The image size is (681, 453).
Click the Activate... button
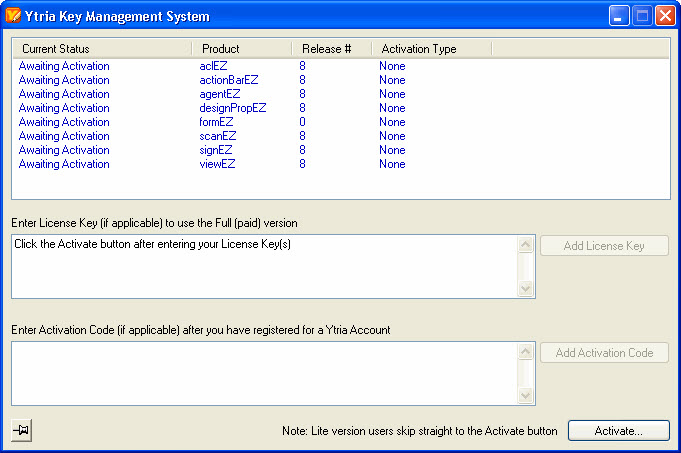point(618,430)
